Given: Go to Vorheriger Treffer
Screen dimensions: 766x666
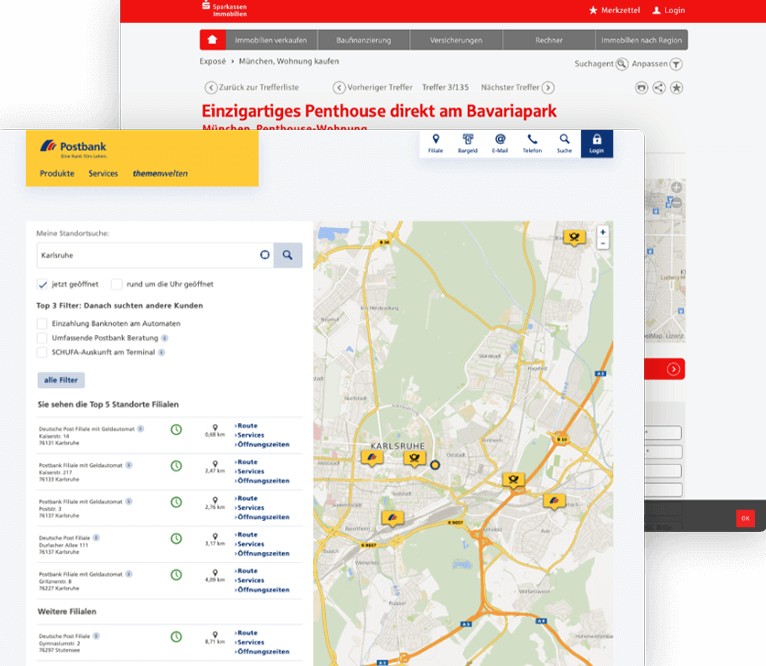Looking at the screenshot, I should pos(373,87).
